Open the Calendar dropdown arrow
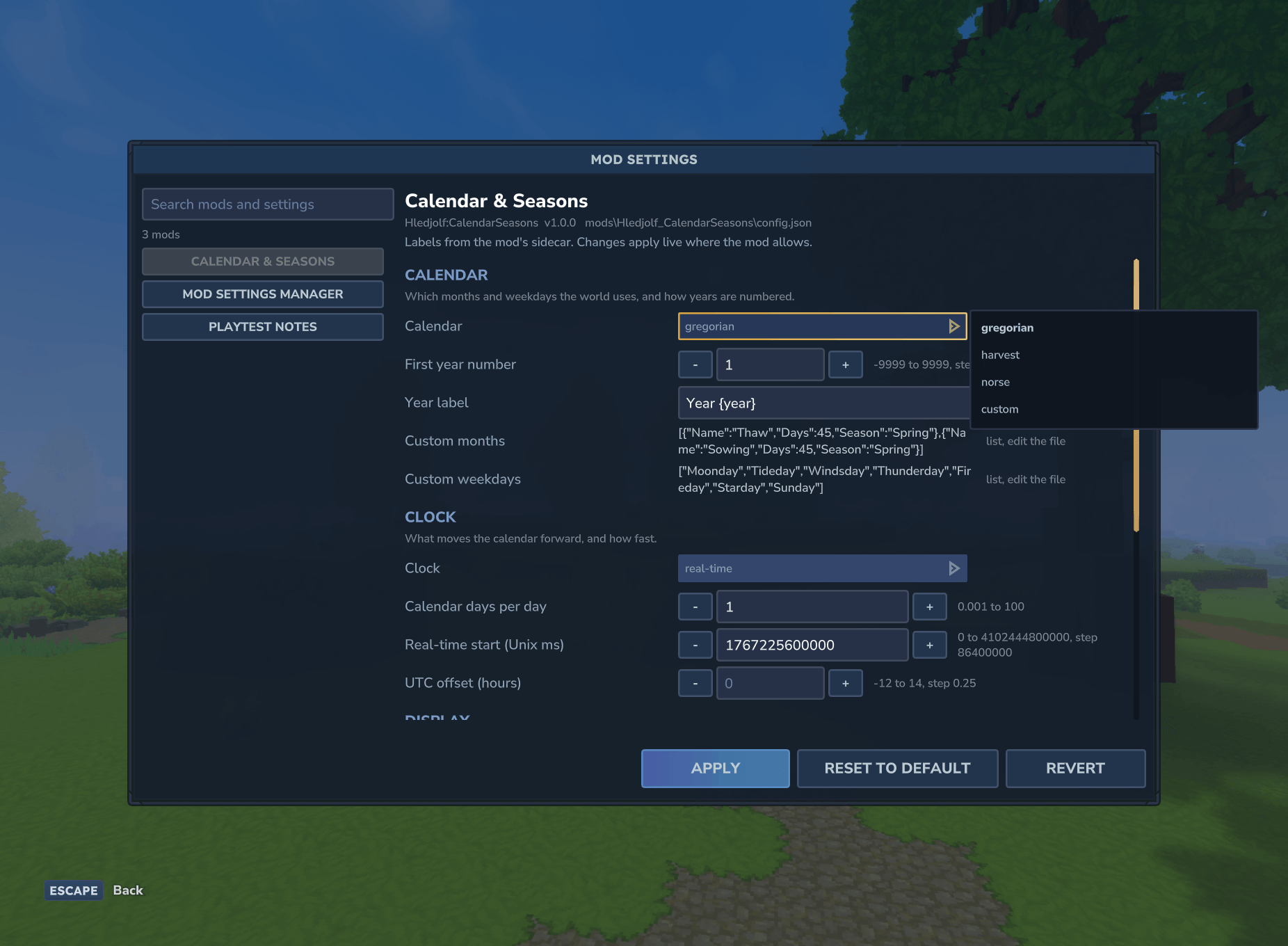Viewport: 1288px width, 946px height. click(x=953, y=326)
